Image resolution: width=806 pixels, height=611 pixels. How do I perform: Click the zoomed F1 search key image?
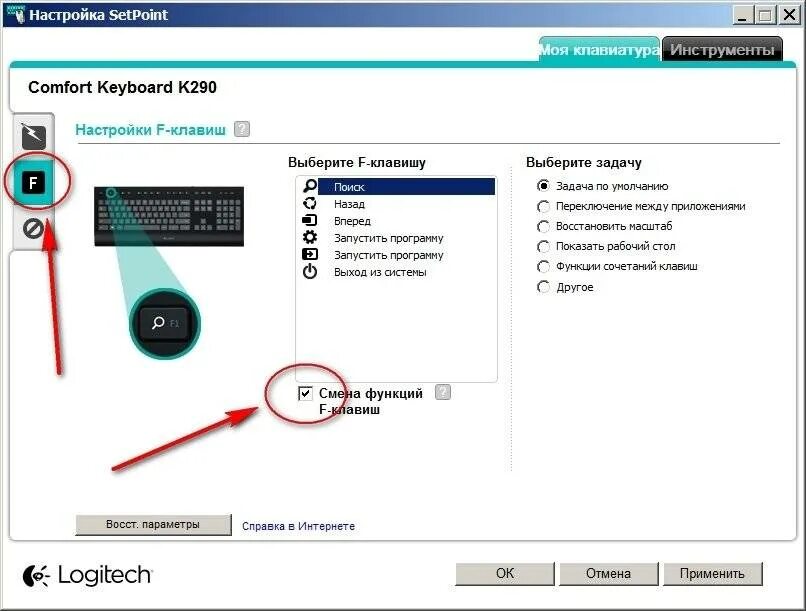[164, 323]
